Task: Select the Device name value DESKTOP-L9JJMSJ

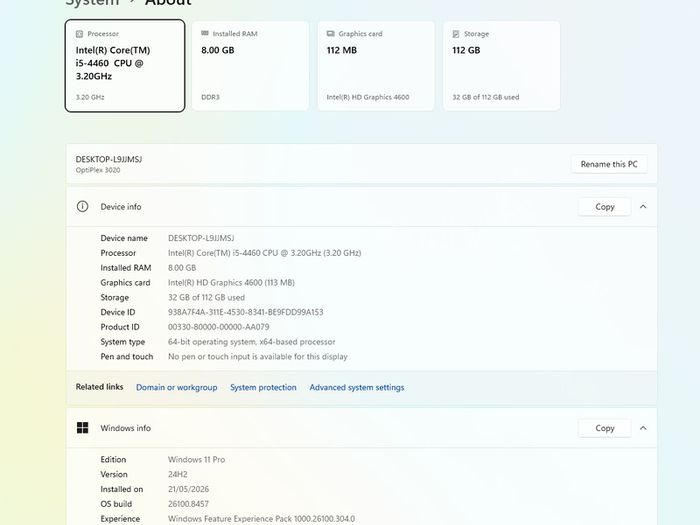Action: pos(201,238)
